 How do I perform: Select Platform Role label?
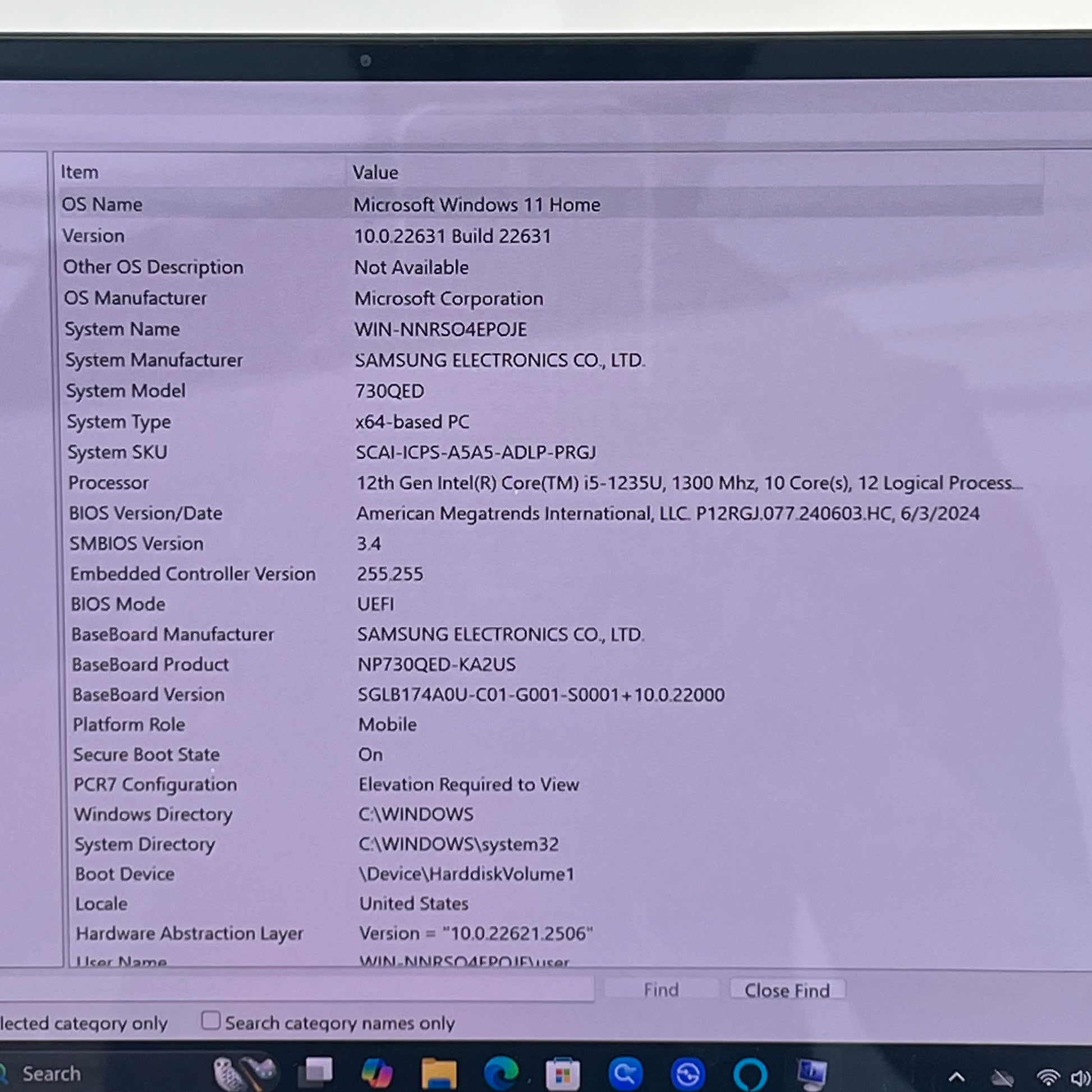tap(129, 724)
